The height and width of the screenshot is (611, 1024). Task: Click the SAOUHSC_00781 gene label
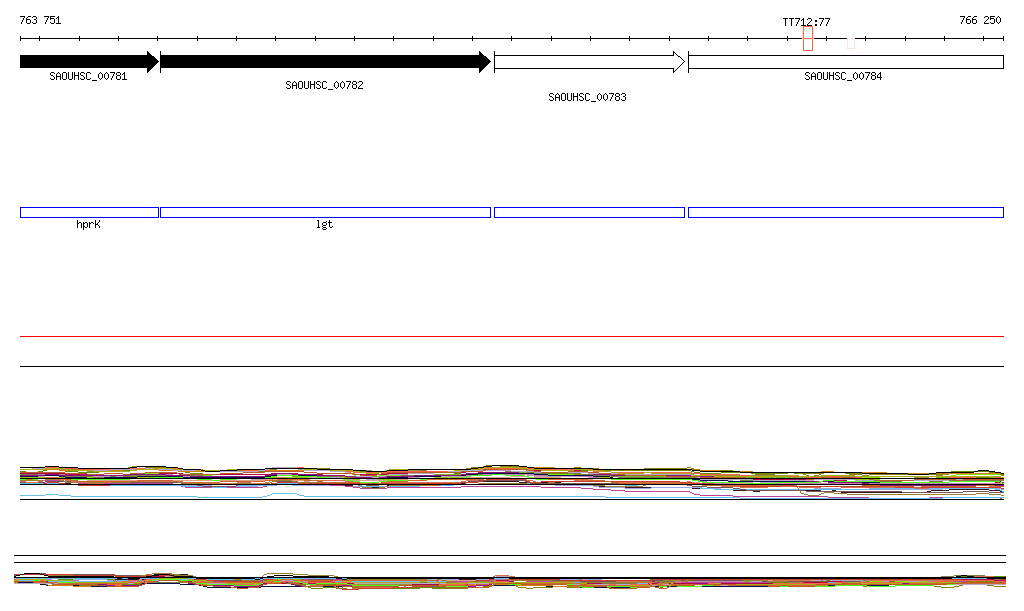click(88, 77)
